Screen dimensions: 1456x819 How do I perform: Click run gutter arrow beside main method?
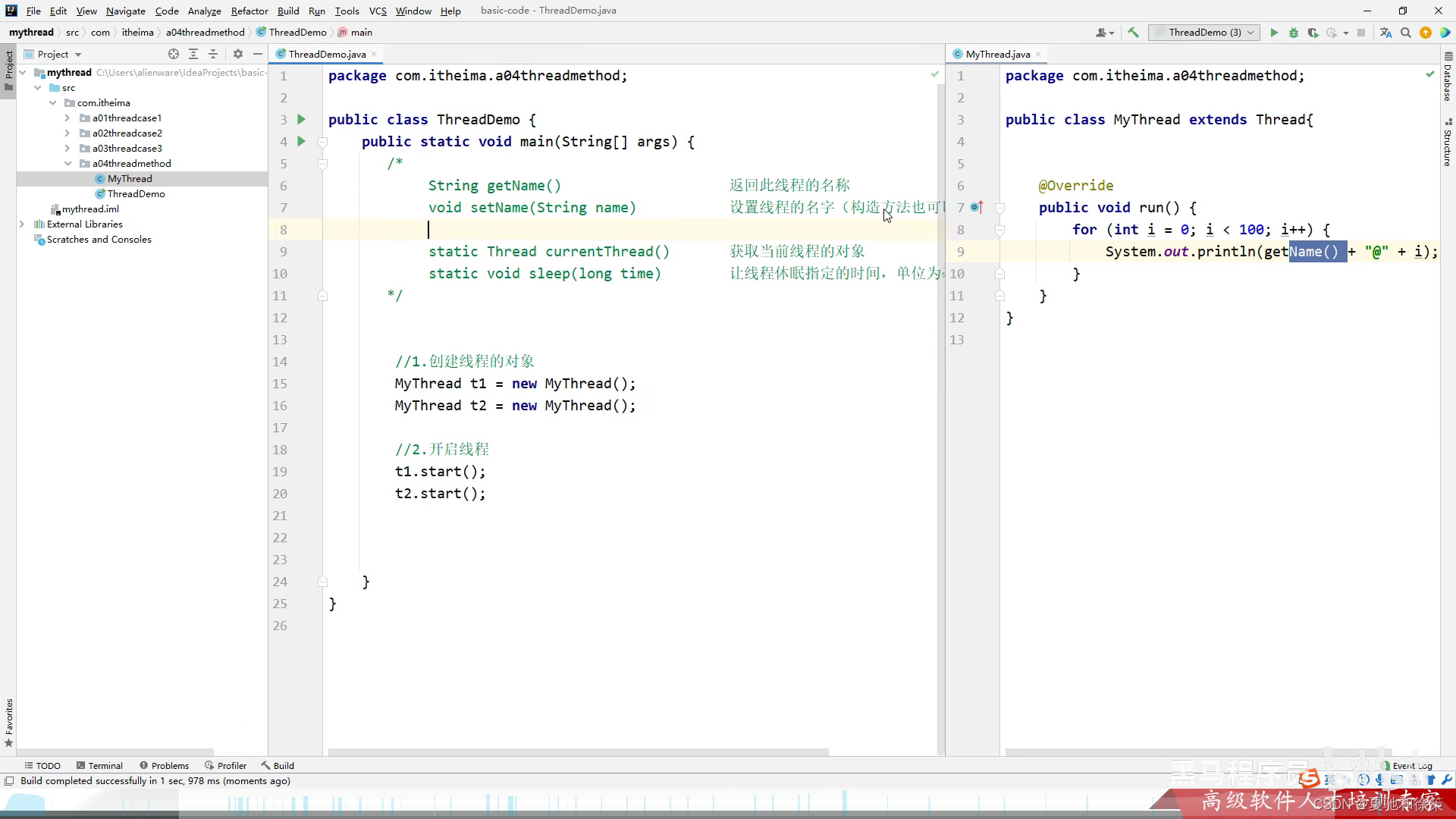301,141
